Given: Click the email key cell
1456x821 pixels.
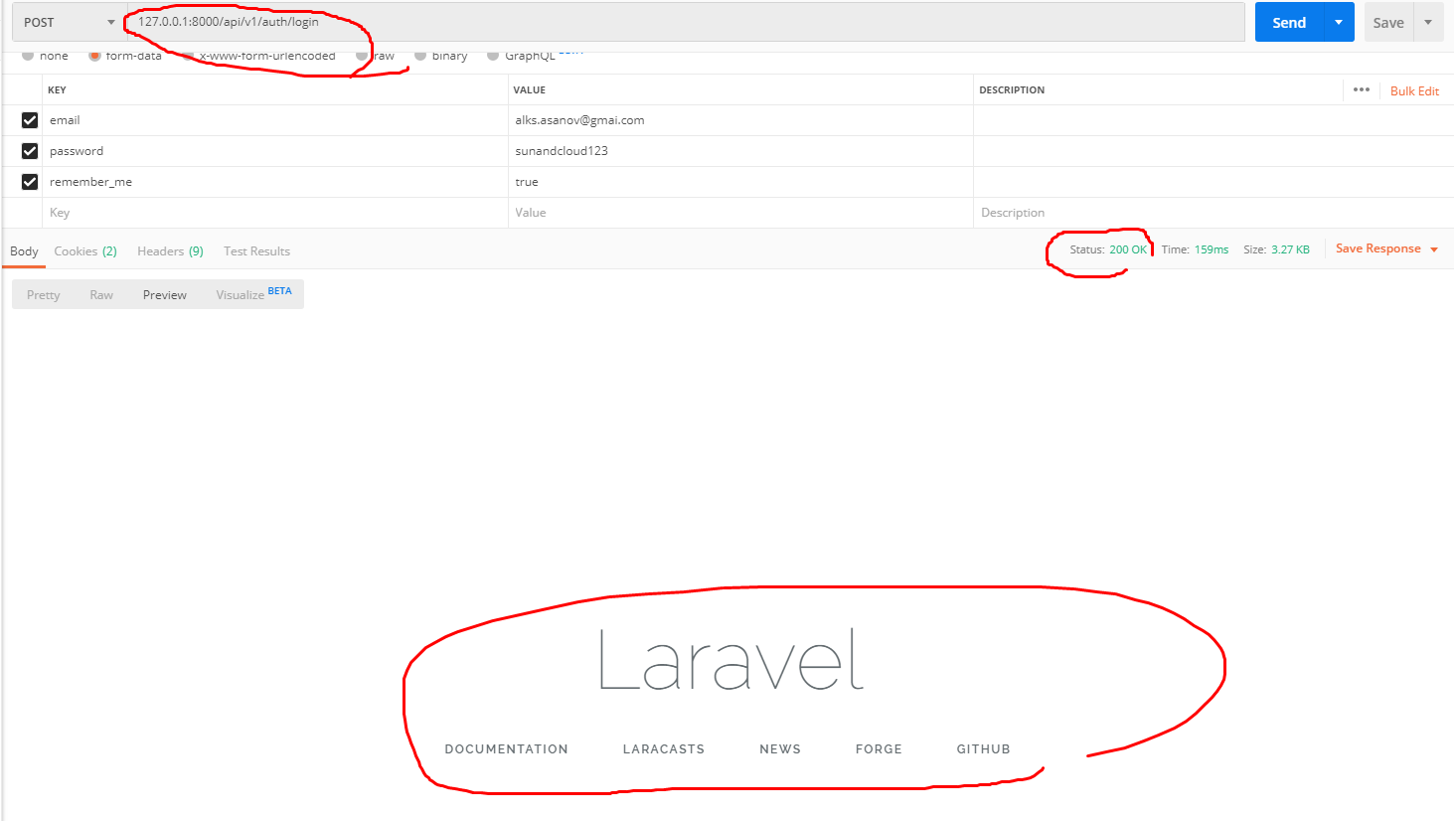Looking at the screenshot, I should pos(275,120).
